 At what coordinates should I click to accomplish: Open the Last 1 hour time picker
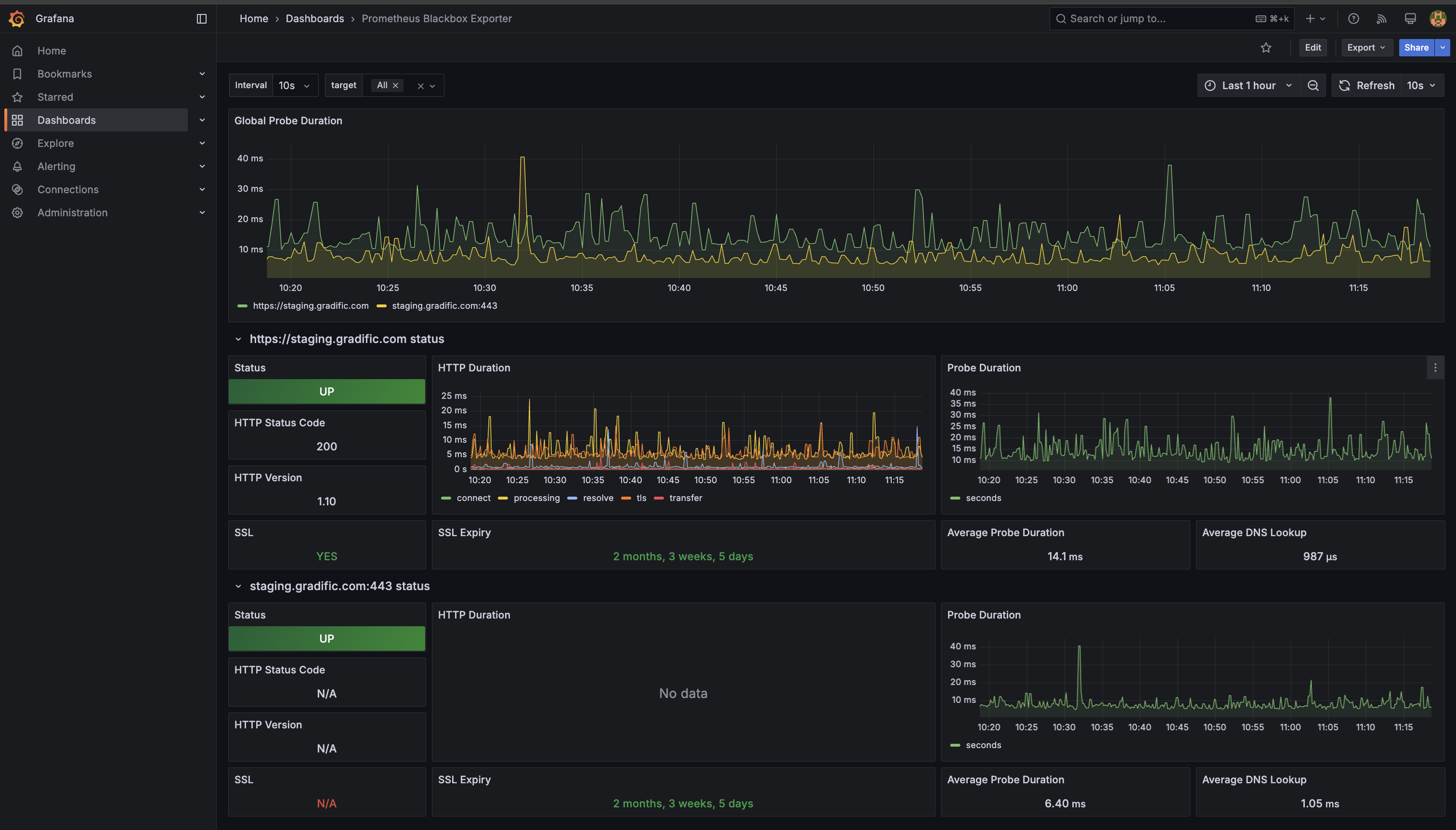(1248, 86)
